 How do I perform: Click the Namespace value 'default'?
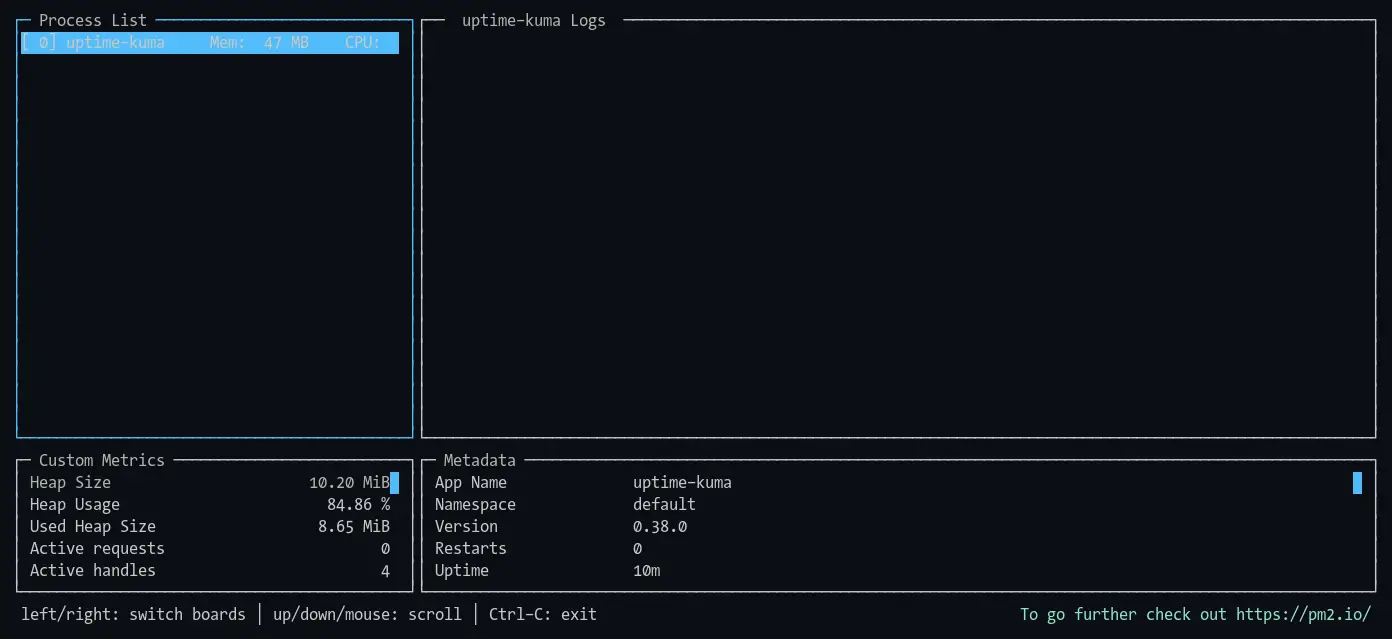[664, 505]
